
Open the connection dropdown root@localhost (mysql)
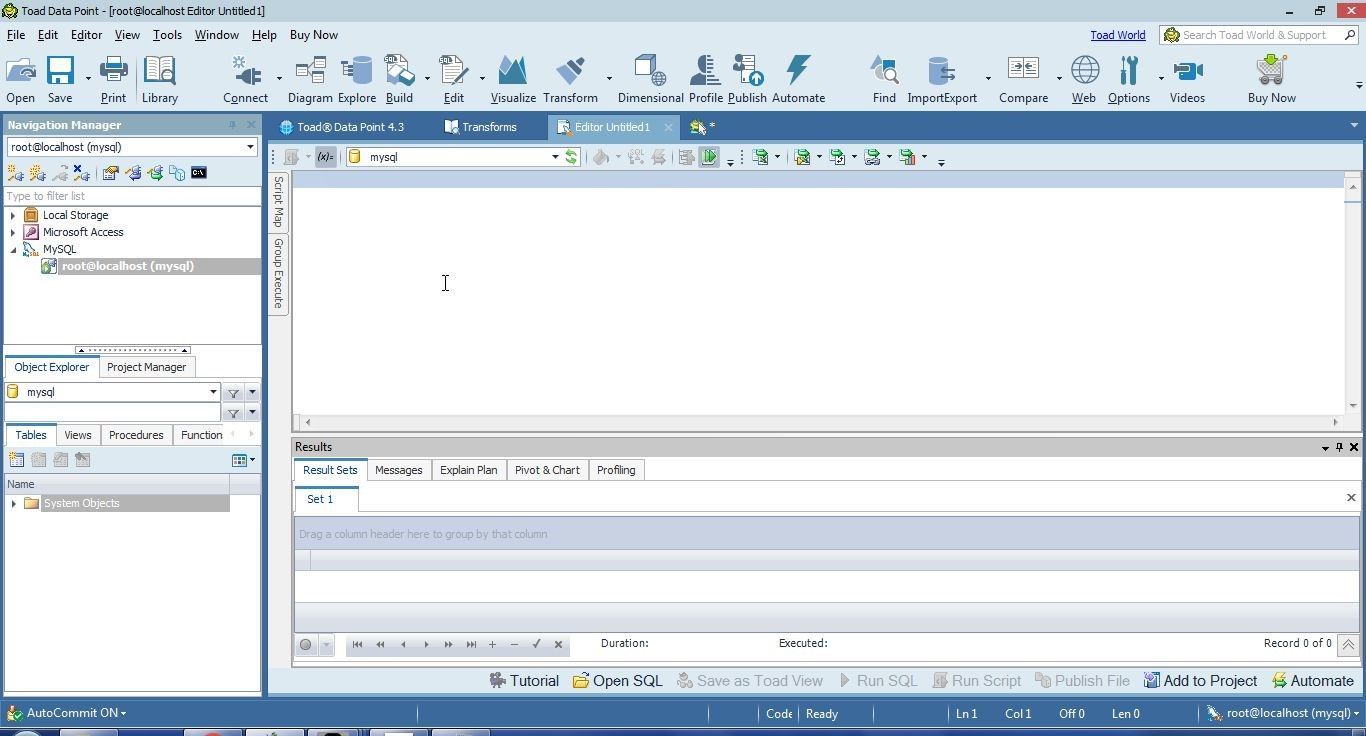pos(250,147)
